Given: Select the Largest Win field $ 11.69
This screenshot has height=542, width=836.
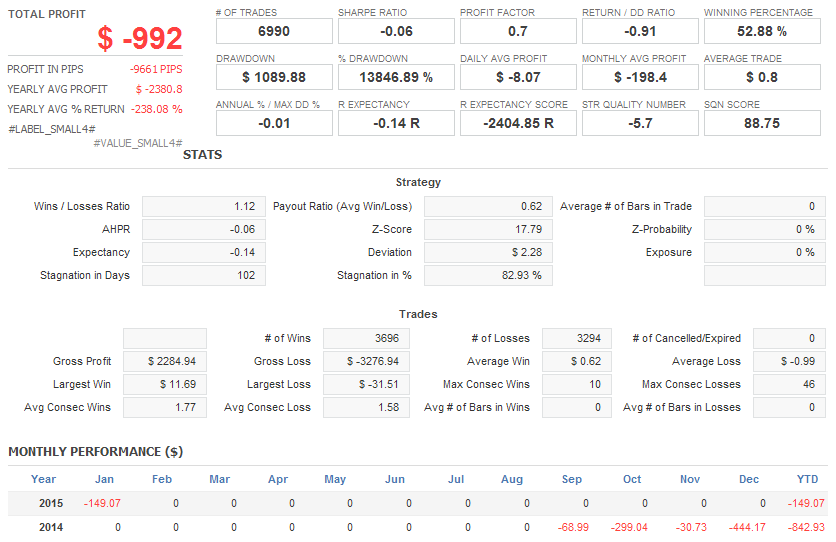Looking at the screenshot, I should pyautogui.click(x=165, y=384).
